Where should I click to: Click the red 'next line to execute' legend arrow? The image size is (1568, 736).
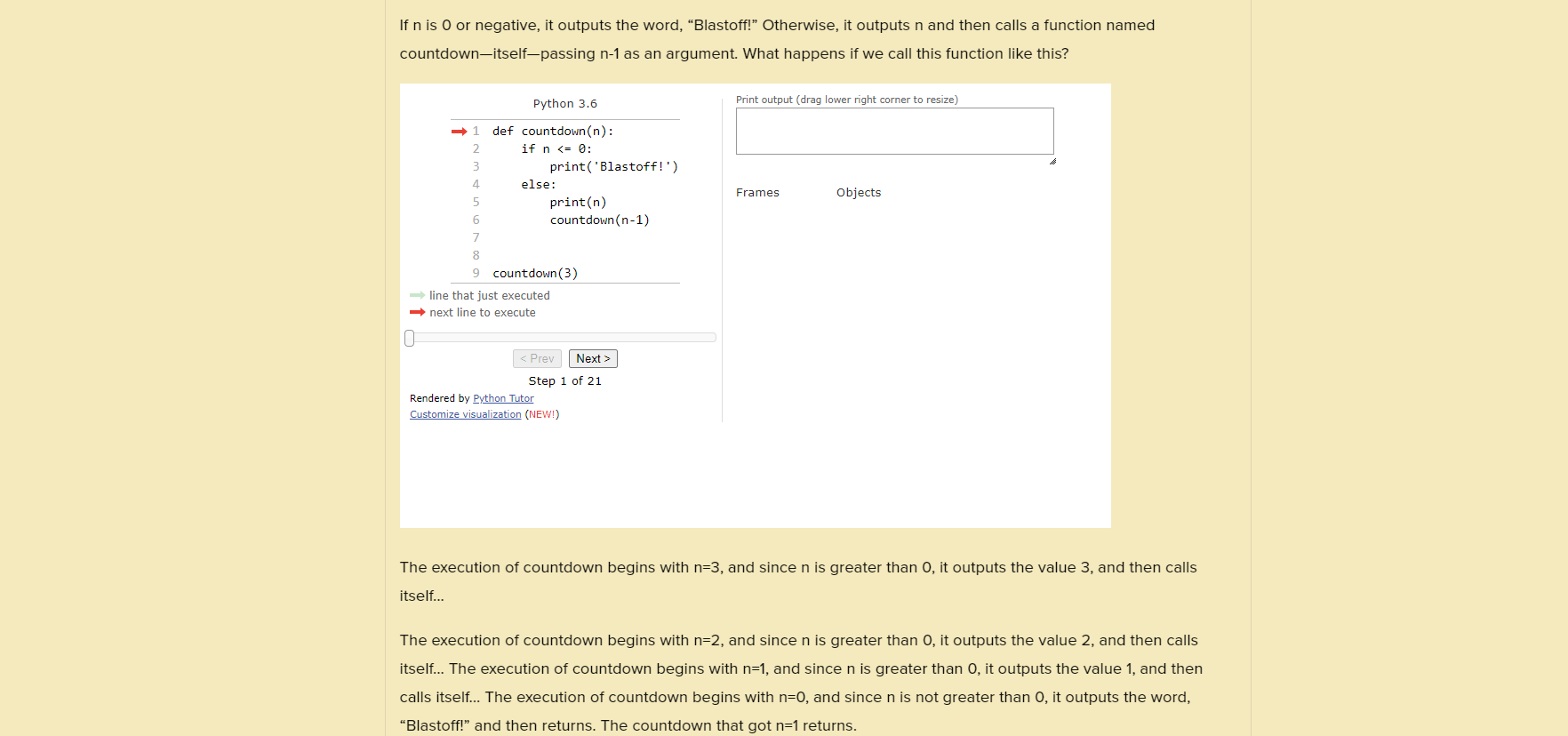click(x=418, y=312)
